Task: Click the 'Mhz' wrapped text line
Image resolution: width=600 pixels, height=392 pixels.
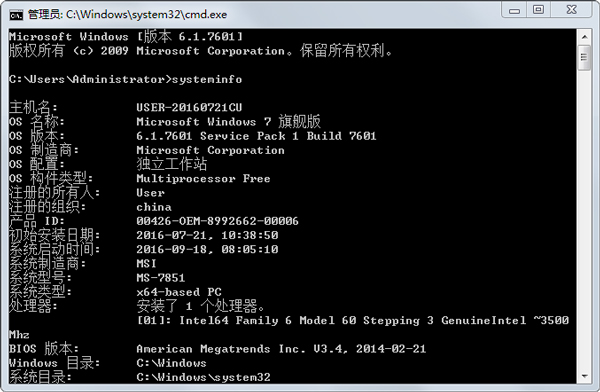Action: pyautogui.click(x=19, y=335)
